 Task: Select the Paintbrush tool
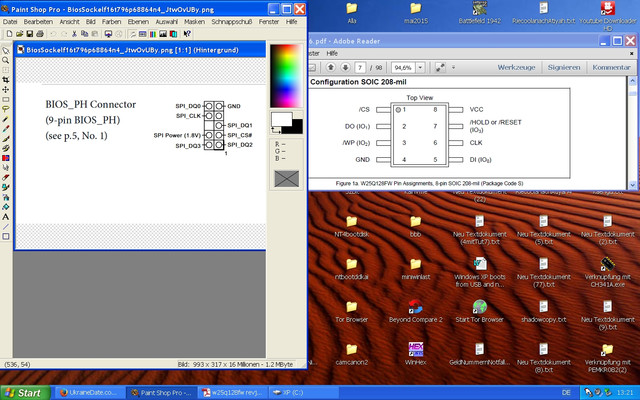pyautogui.click(x=6, y=139)
